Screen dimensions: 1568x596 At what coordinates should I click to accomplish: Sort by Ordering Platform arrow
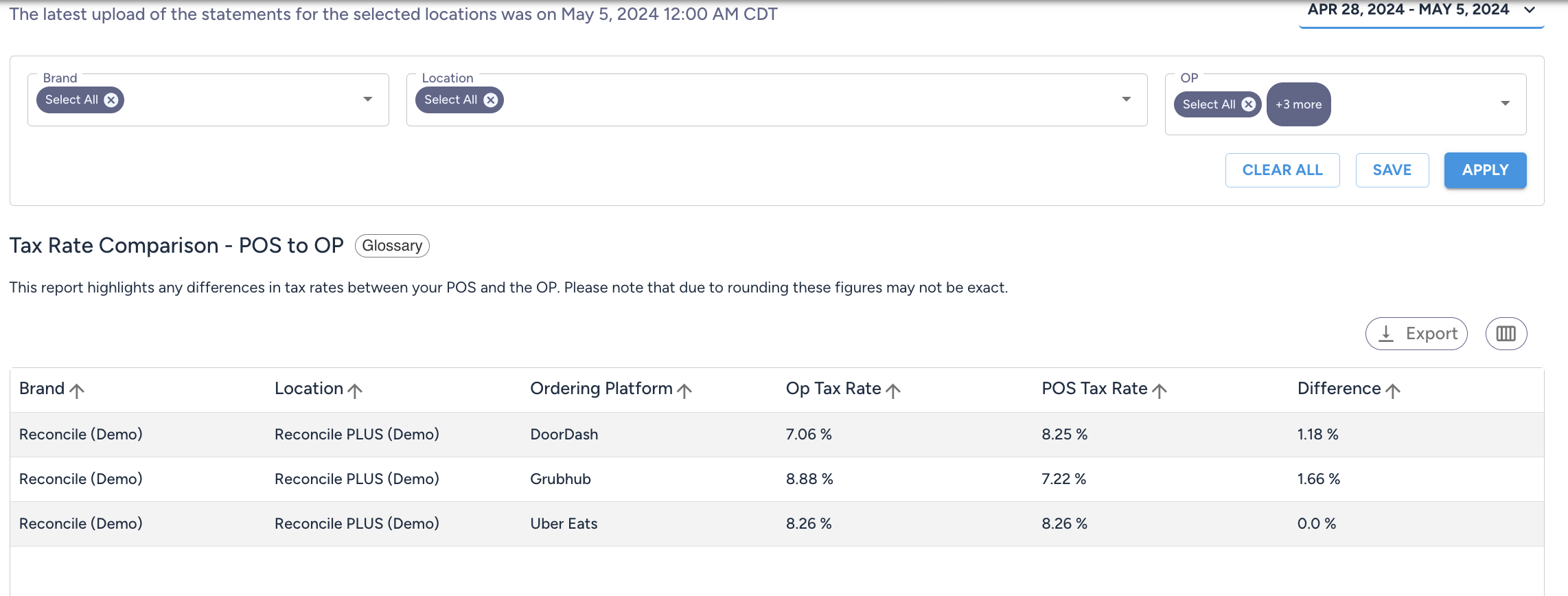tap(684, 391)
